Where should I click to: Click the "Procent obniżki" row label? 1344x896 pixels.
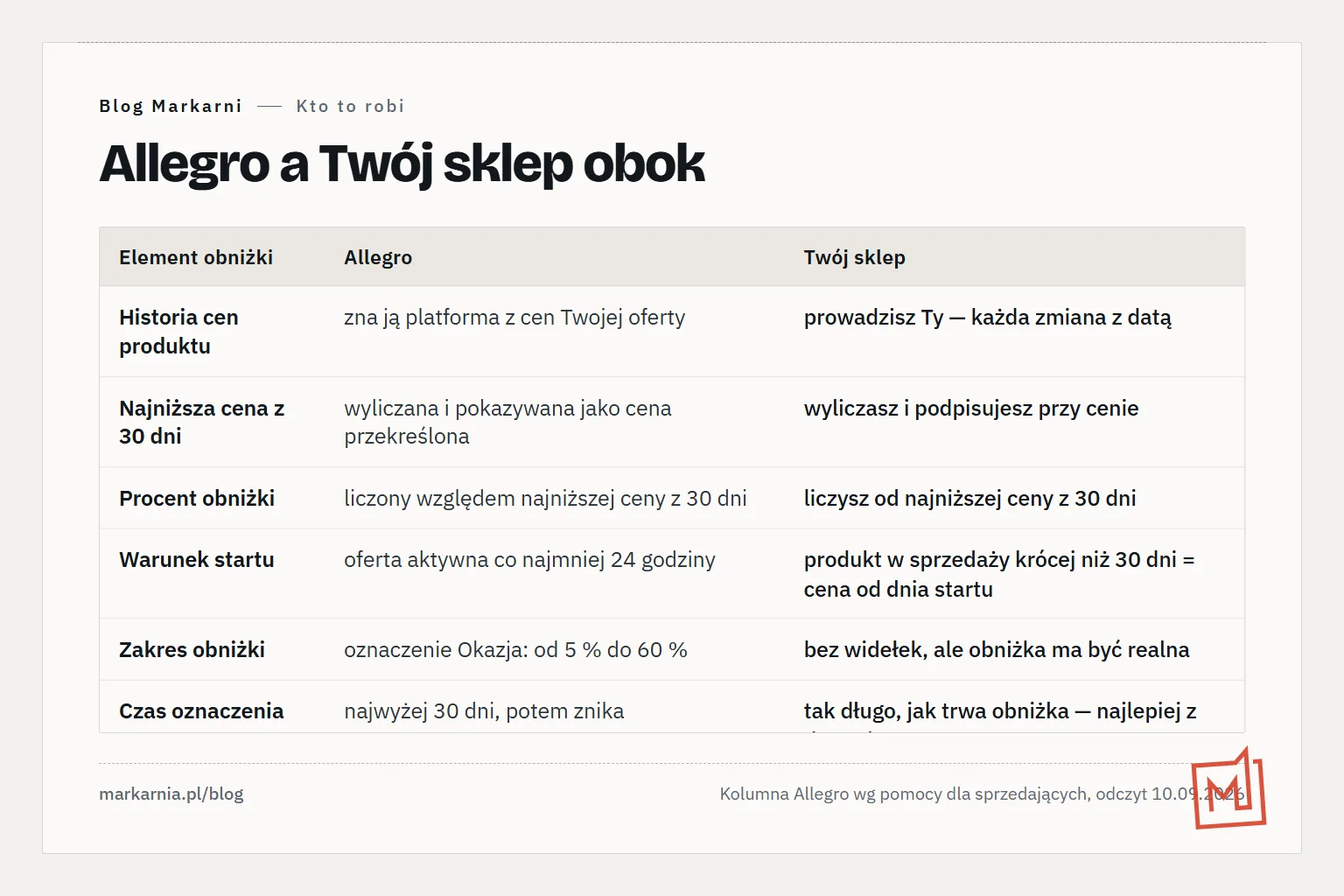197,498
